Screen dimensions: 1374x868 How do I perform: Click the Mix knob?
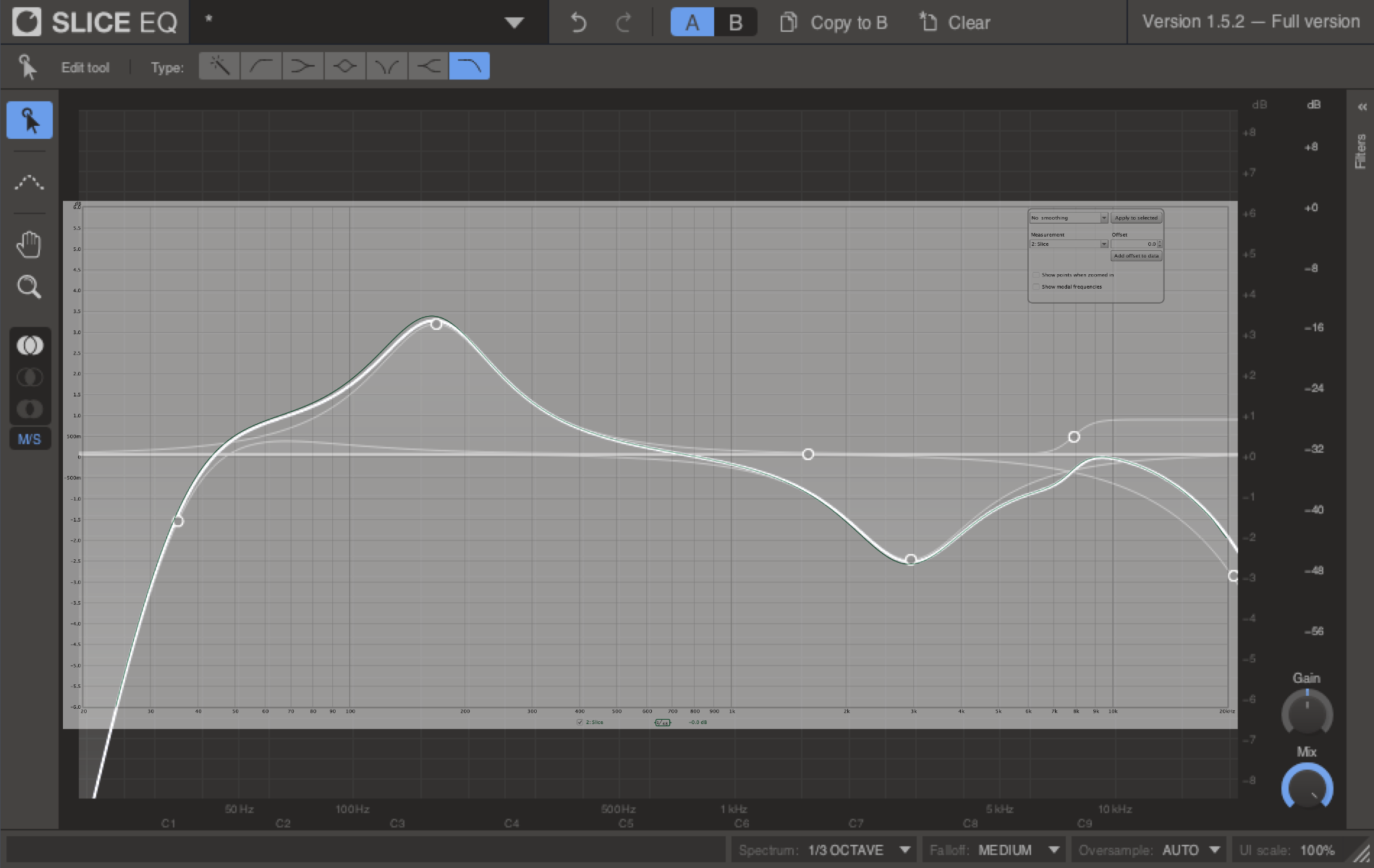pyautogui.click(x=1307, y=788)
